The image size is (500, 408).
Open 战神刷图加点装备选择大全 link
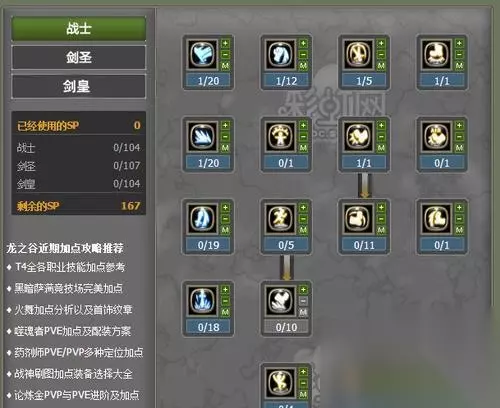pyautogui.click(x=73, y=374)
